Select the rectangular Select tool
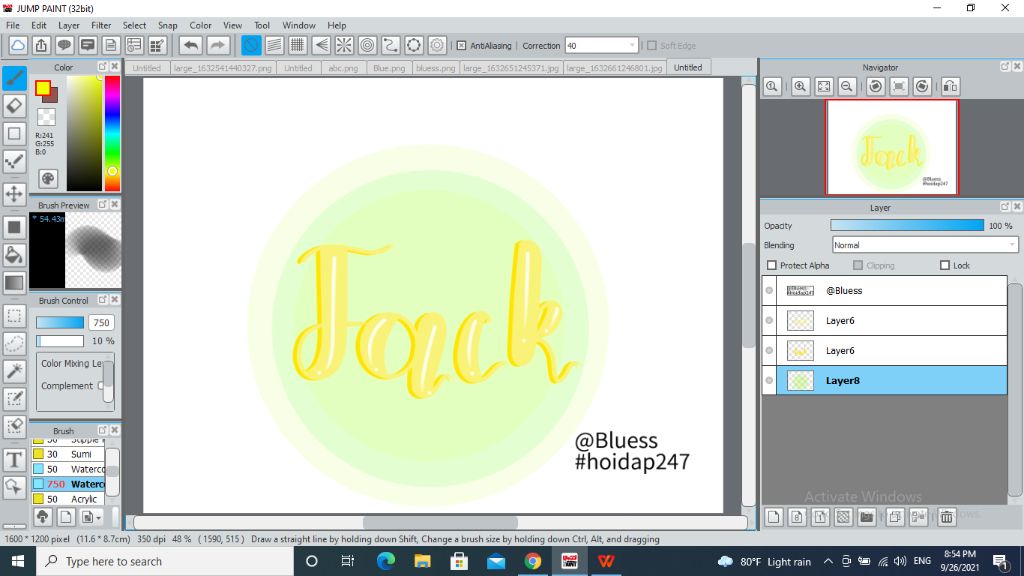The width and height of the screenshot is (1024, 576). (x=14, y=316)
